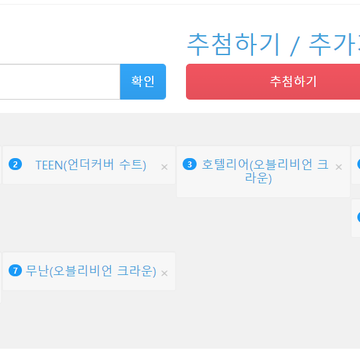Click the blue number 2 badge
Viewport: 360px width, 360px height.
[x=15, y=164]
